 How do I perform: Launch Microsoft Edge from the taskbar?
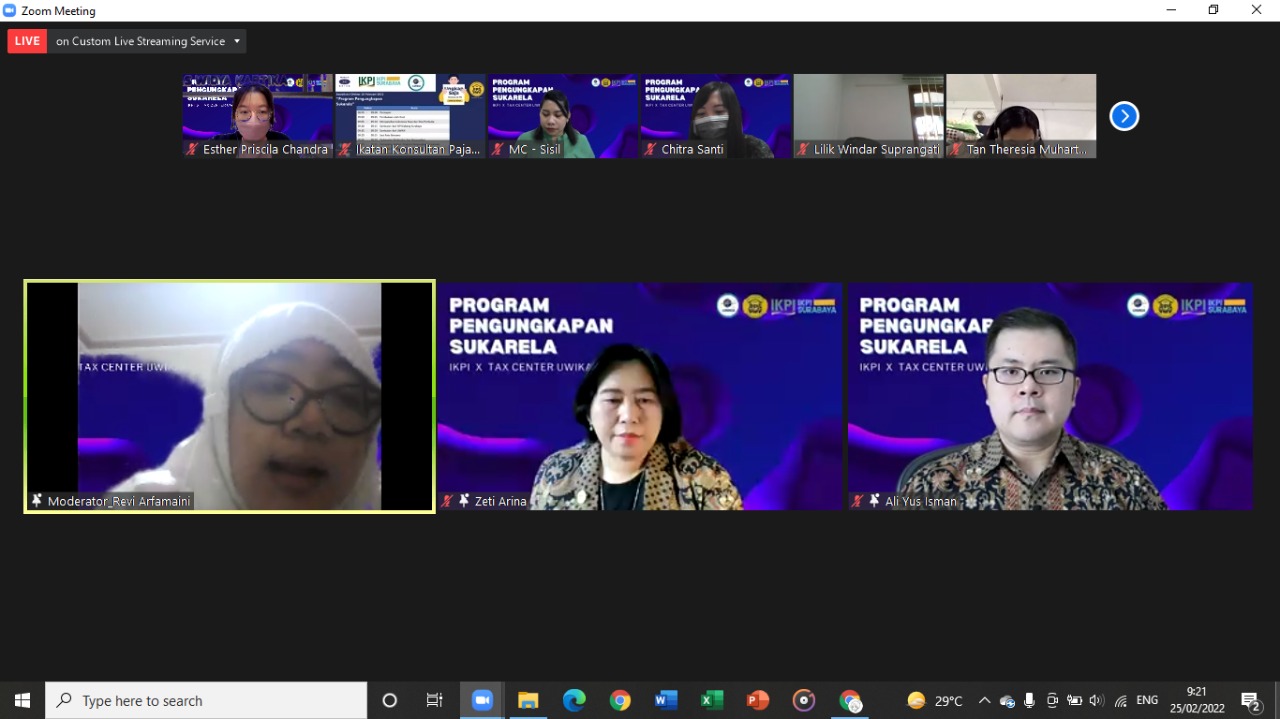click(x=574, y=700)
